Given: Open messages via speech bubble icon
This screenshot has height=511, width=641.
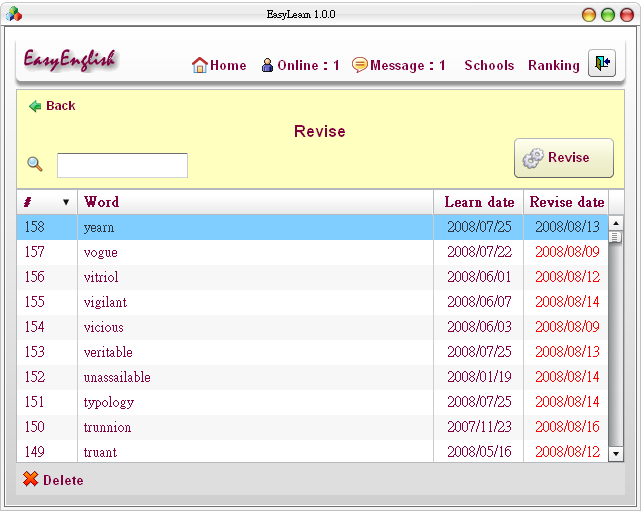Looking at the screenshot, I should tap(360, 65).
